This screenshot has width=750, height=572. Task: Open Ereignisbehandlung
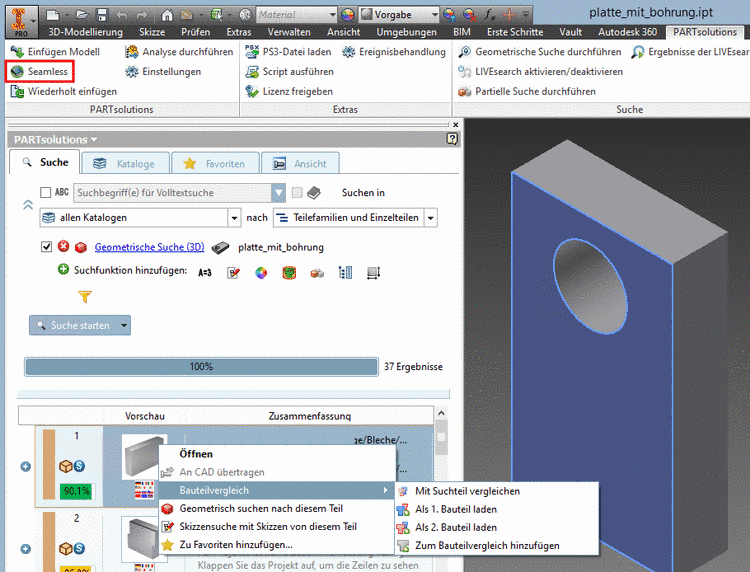click(x=394, y=52)
